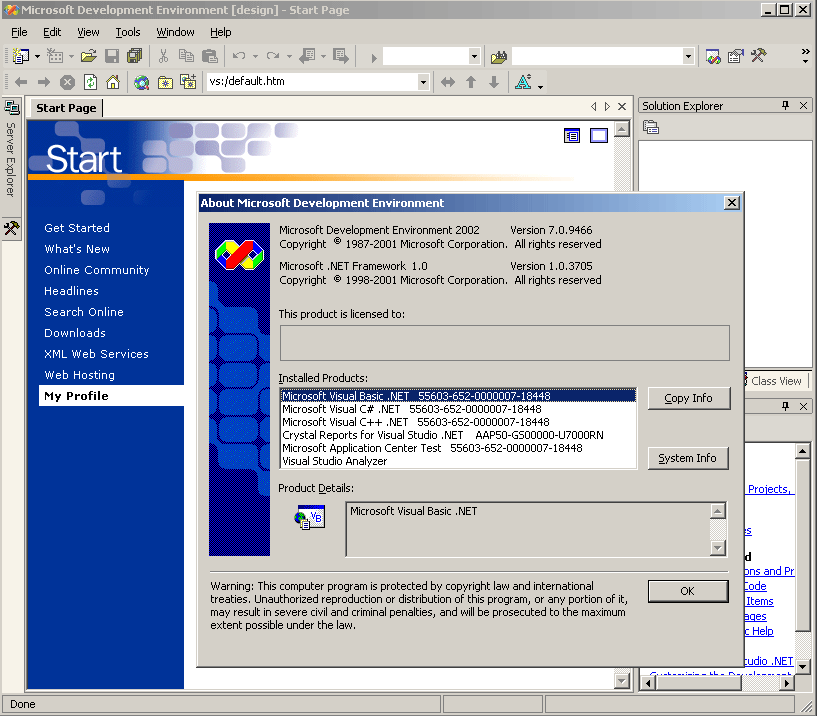The height and width of the screenshot is (716, 817).
Task: Click the Save All toolbar icon
Action: pyautogui.click(x=134, y=56)
